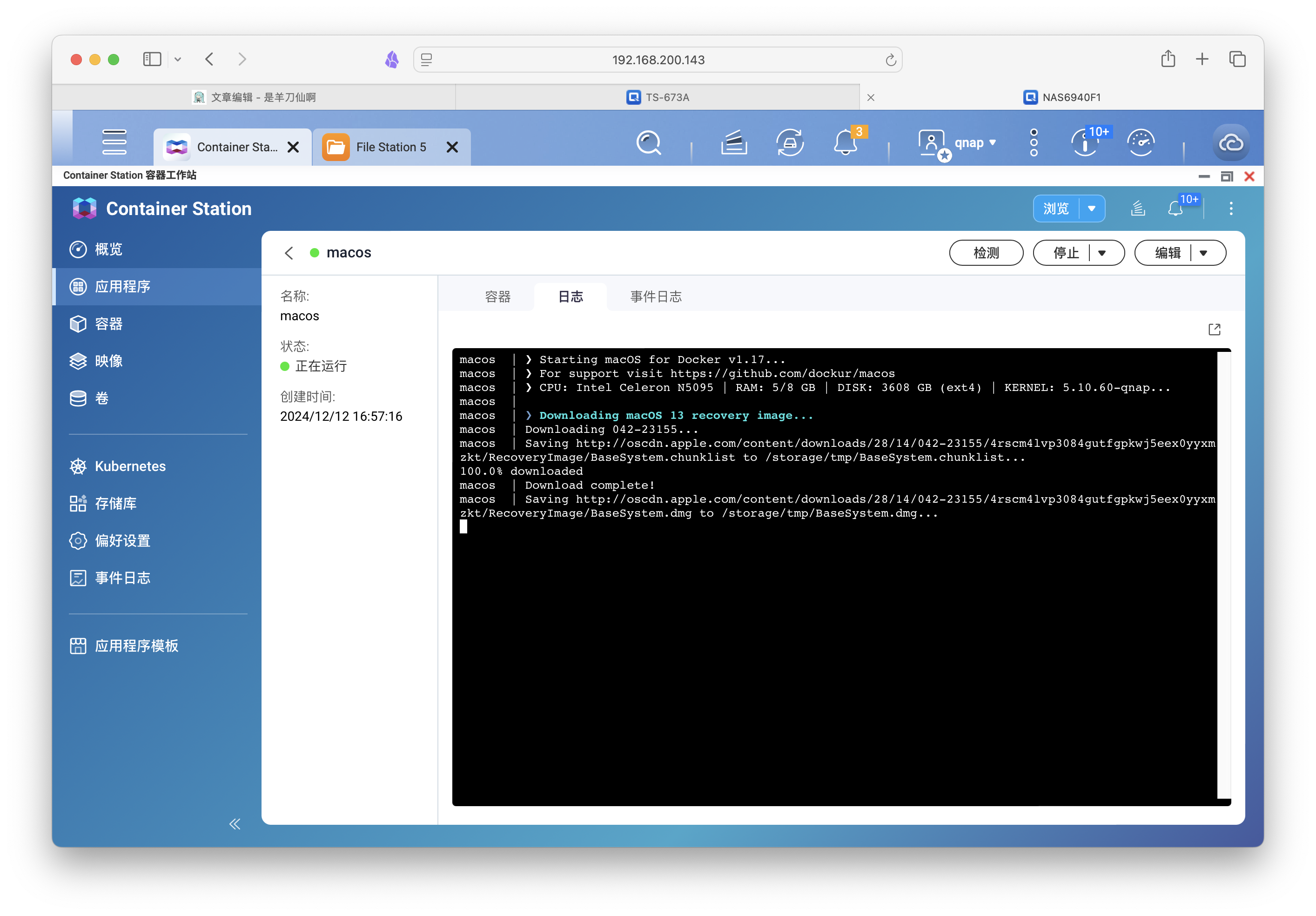The height and width of the screenshot is (916, 1316).
Task: Switch to the 日志 tab
Action: 571,296
